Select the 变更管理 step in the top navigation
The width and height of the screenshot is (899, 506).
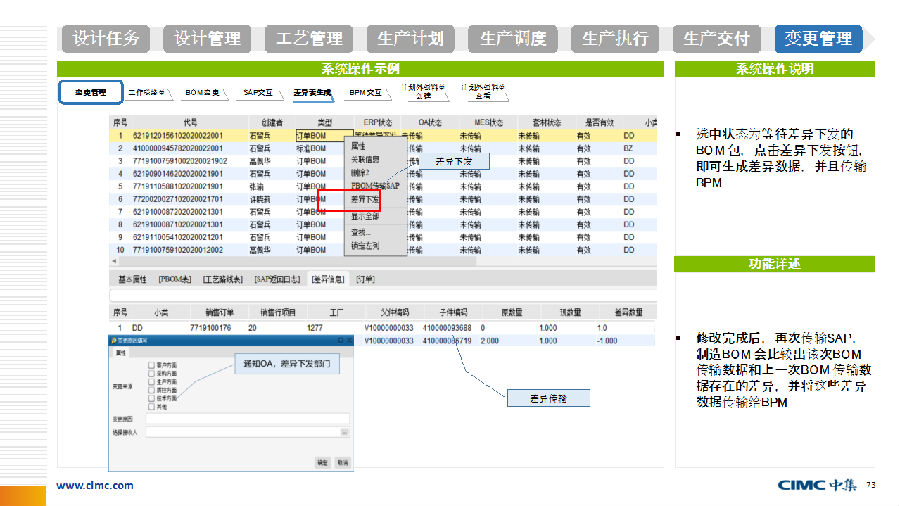pos(818,39)
